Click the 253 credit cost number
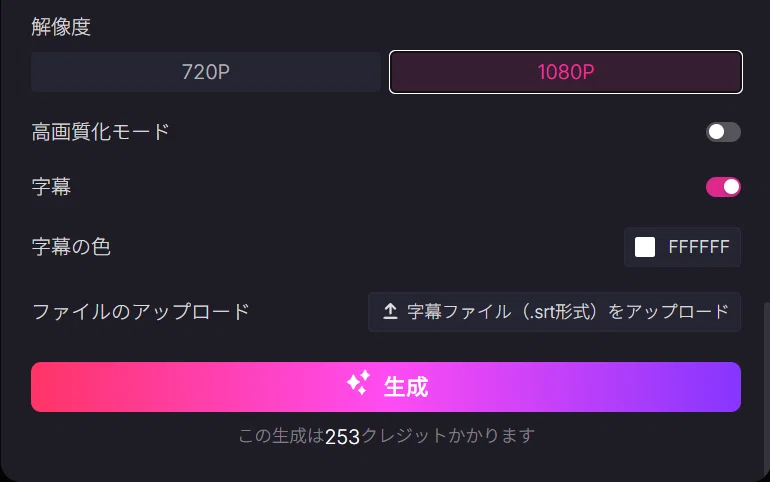The height and width of the screenshot is (482, 770). pyautogui.click(x=342, y=437)
